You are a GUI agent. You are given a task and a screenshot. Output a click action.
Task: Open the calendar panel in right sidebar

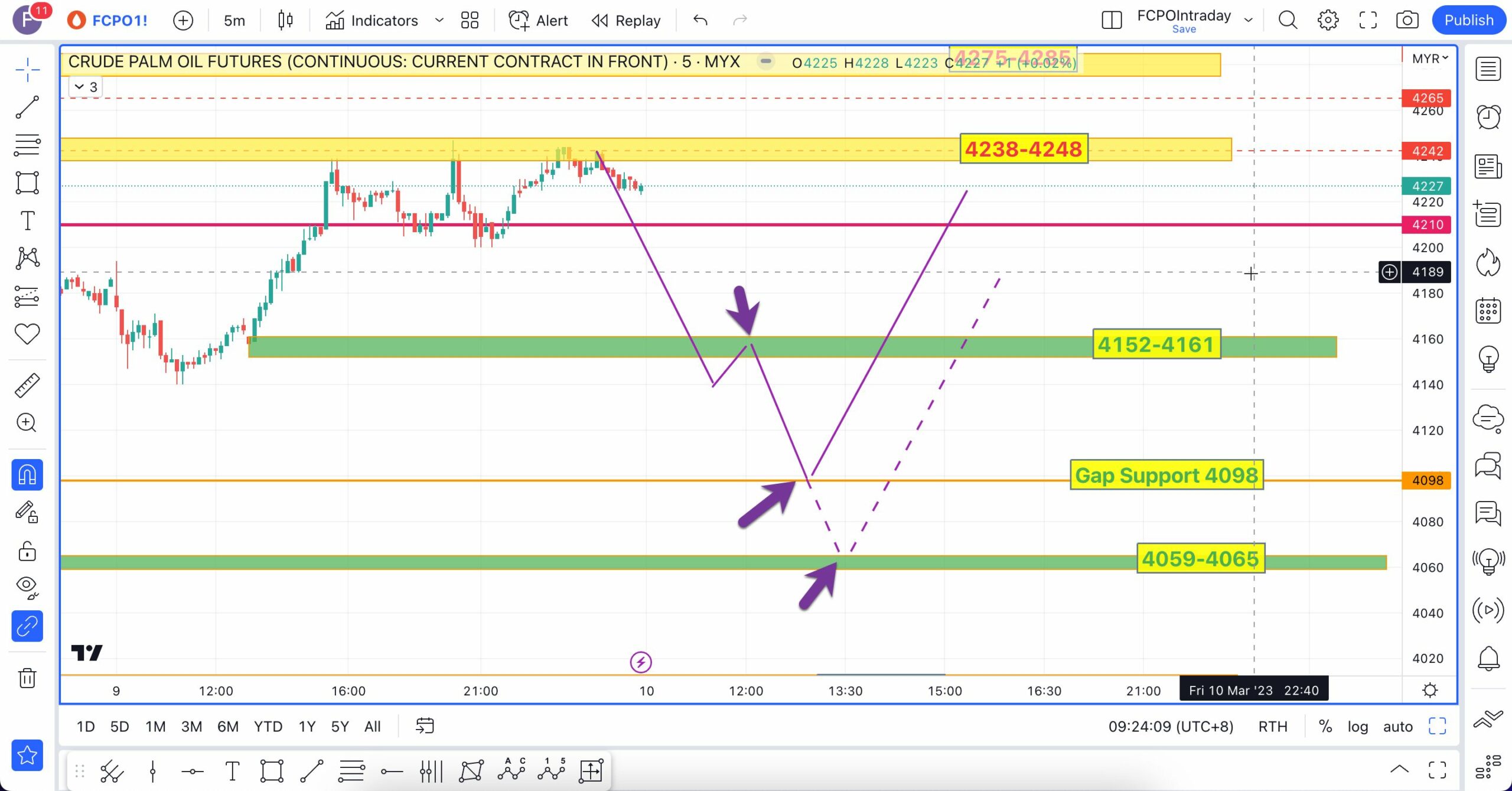tap(1488, 310)
